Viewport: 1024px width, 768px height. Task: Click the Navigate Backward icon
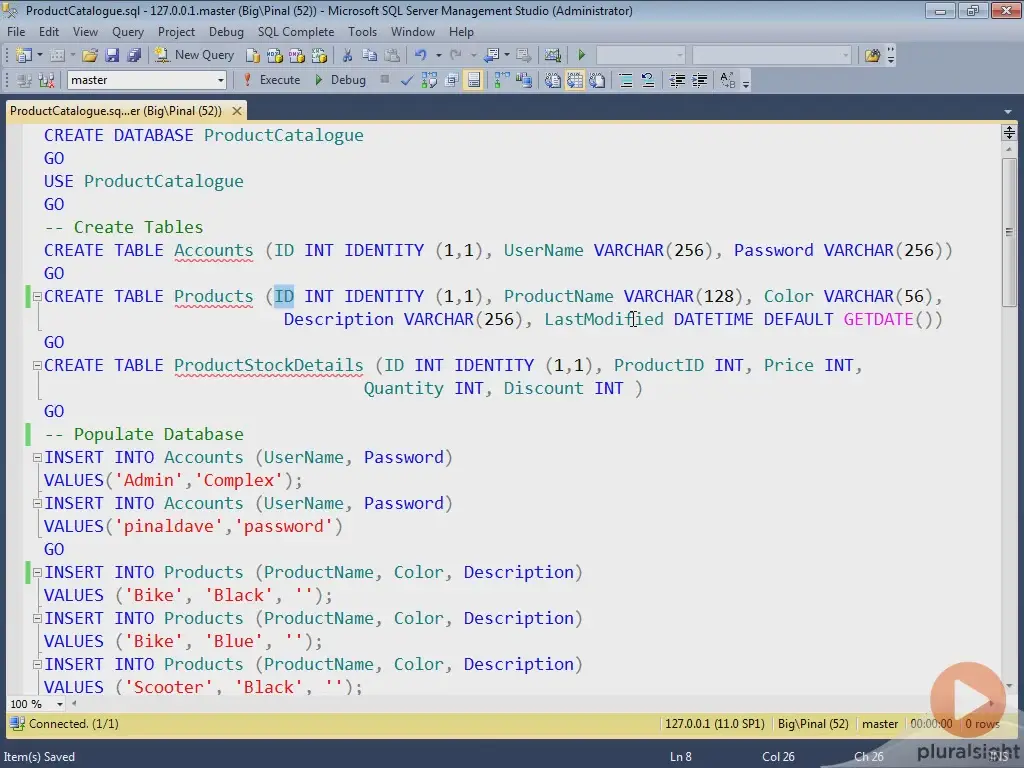492,56
